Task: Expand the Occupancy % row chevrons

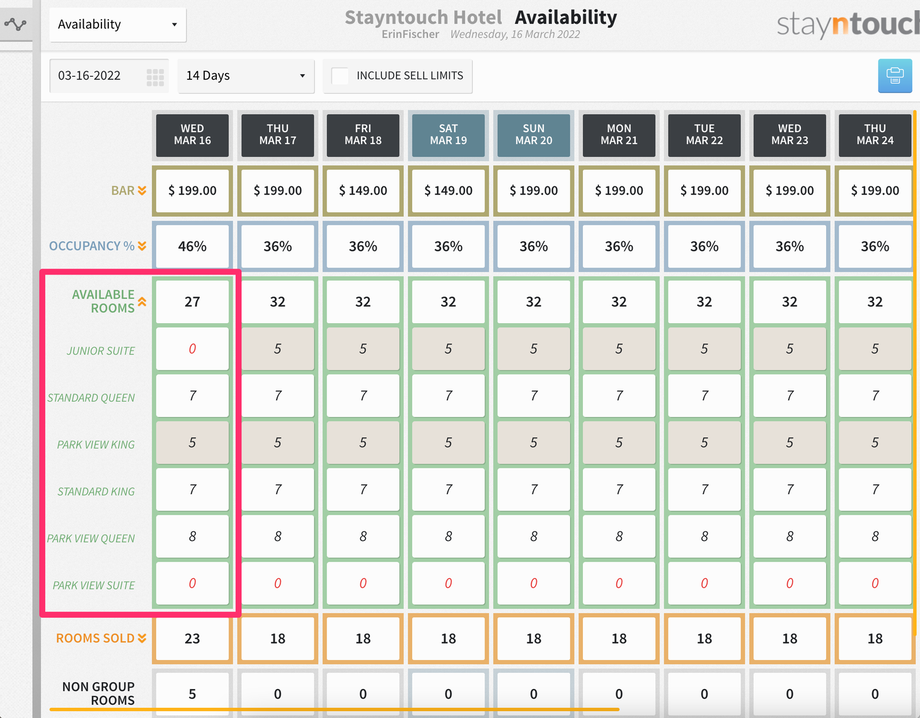Action: (142, 246)
